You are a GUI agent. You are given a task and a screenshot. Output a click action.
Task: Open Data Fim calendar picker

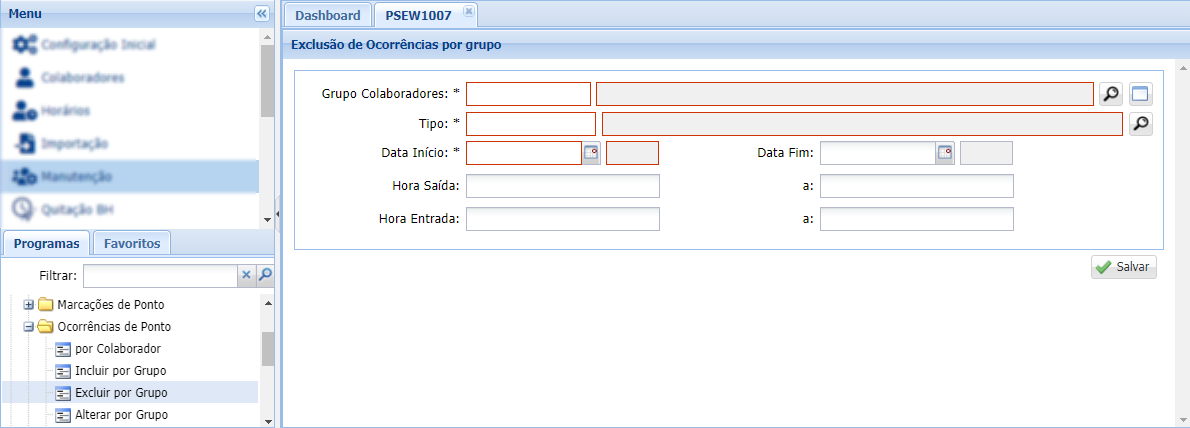(945, 153)
